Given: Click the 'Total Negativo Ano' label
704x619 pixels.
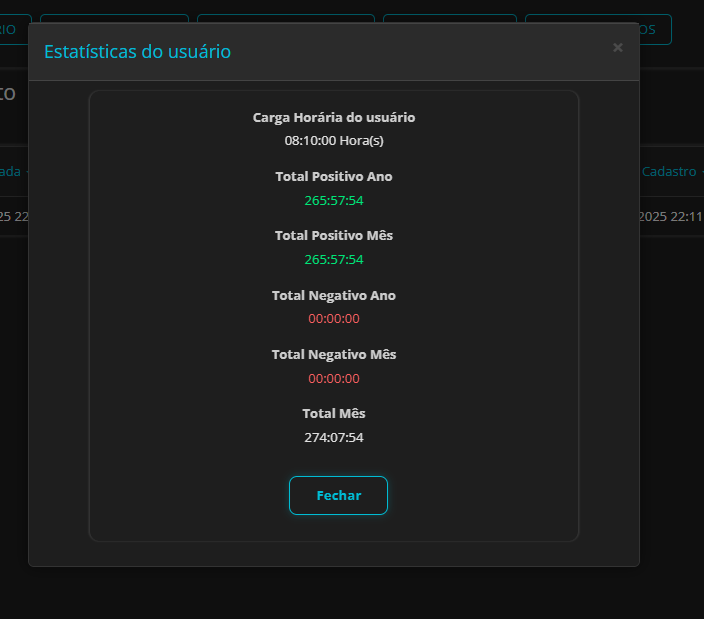Looking at the screenshot, I should click(333, 295).
